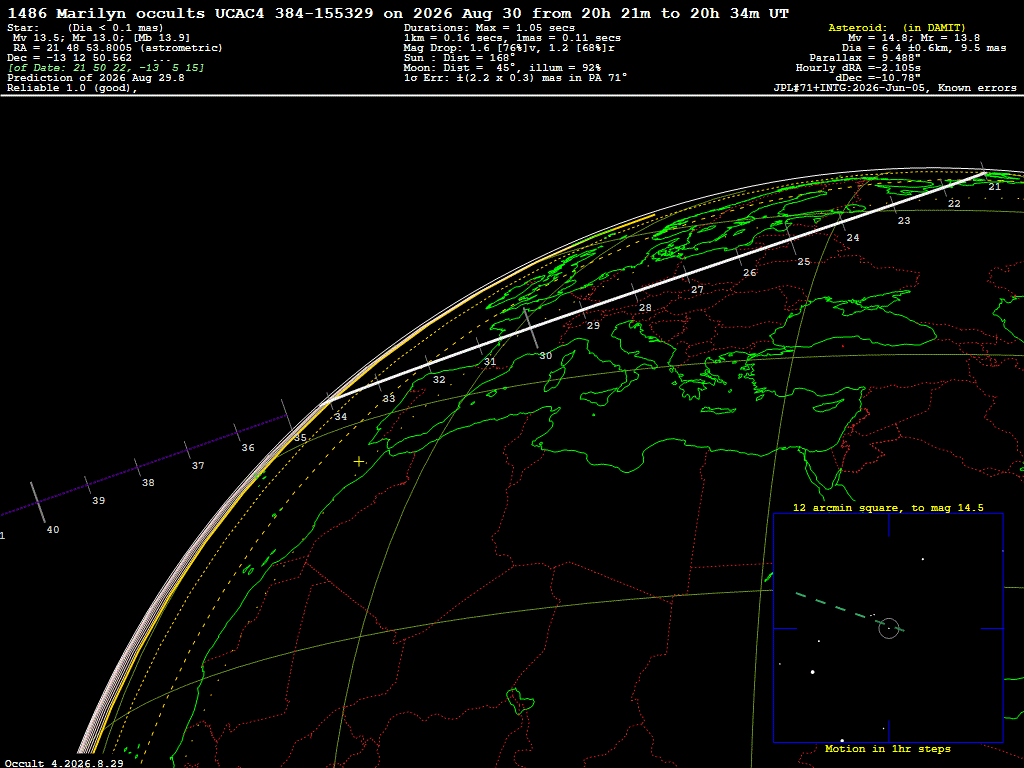The image size is (1024, 768).
Task: Click the JPL#71+INTG orbit source text
Action: (895, 88)
